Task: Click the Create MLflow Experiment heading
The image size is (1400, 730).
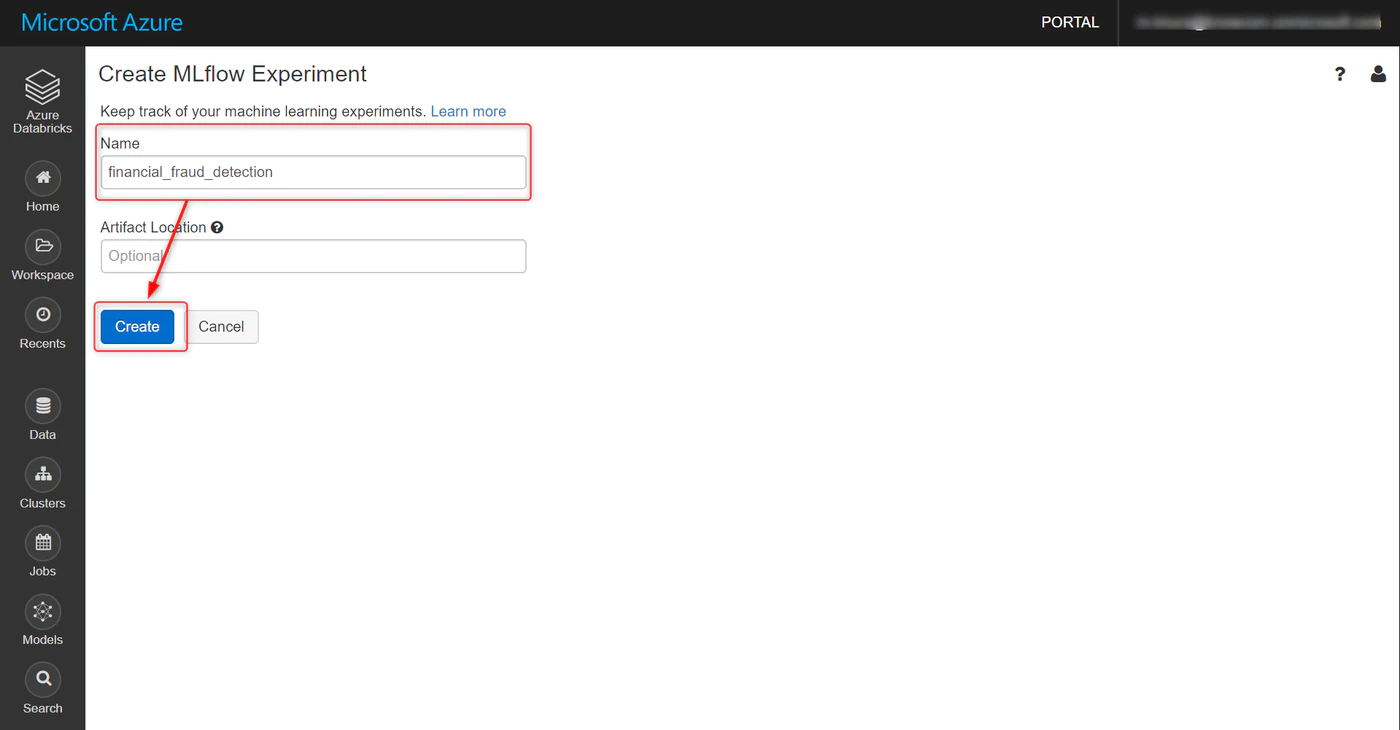Action: pos(233,74)
